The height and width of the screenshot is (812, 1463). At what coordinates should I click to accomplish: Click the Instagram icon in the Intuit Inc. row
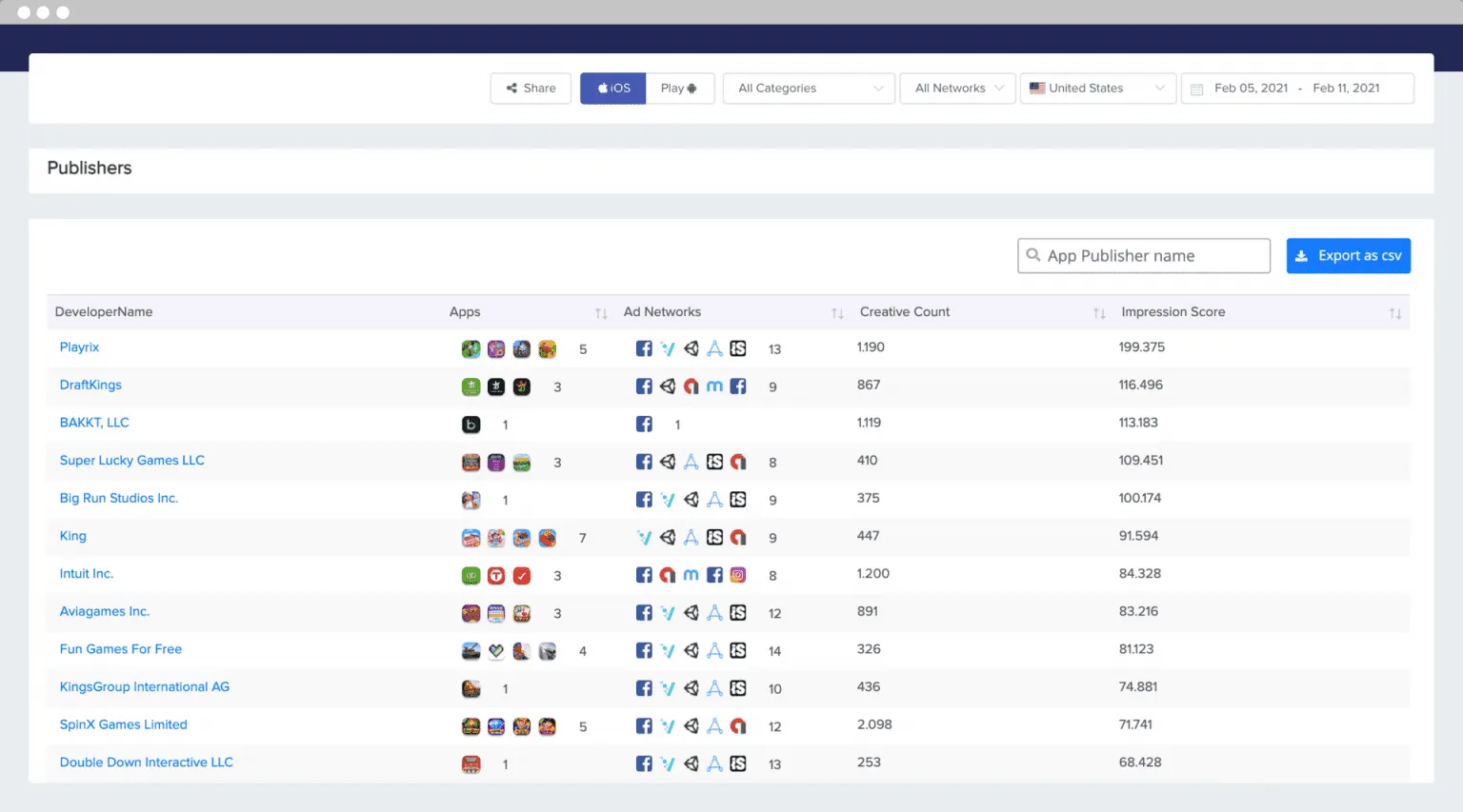click(x=738, y=575)
